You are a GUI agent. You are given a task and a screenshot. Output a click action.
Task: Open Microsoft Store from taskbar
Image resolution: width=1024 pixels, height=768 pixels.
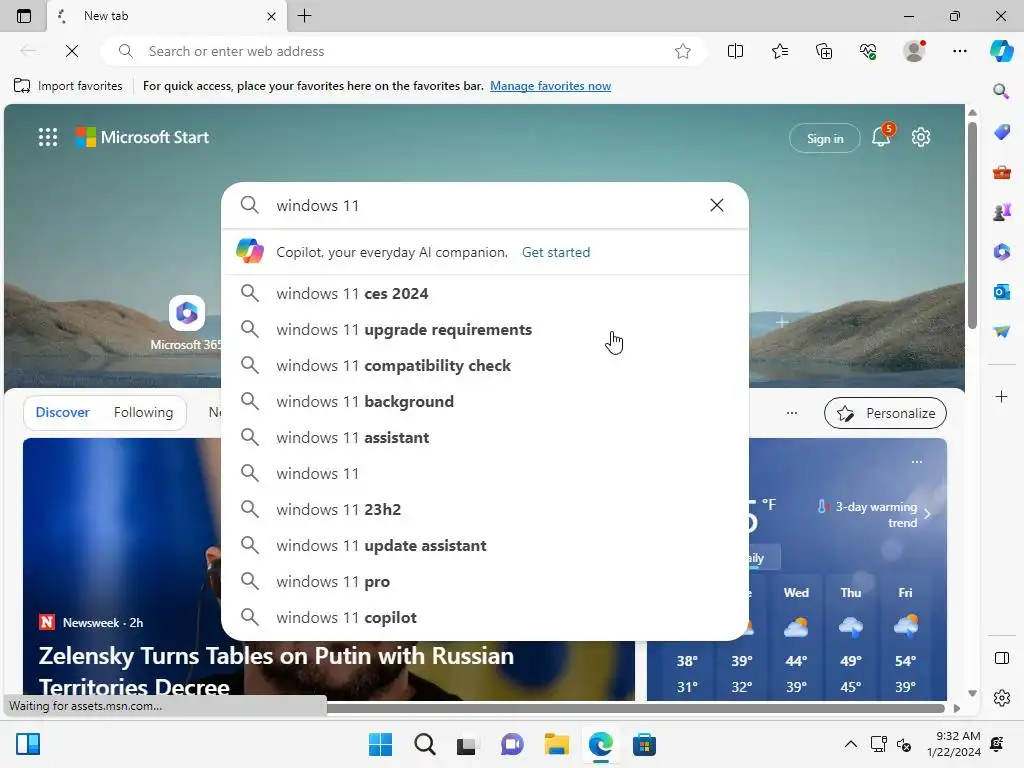(644, 744)
